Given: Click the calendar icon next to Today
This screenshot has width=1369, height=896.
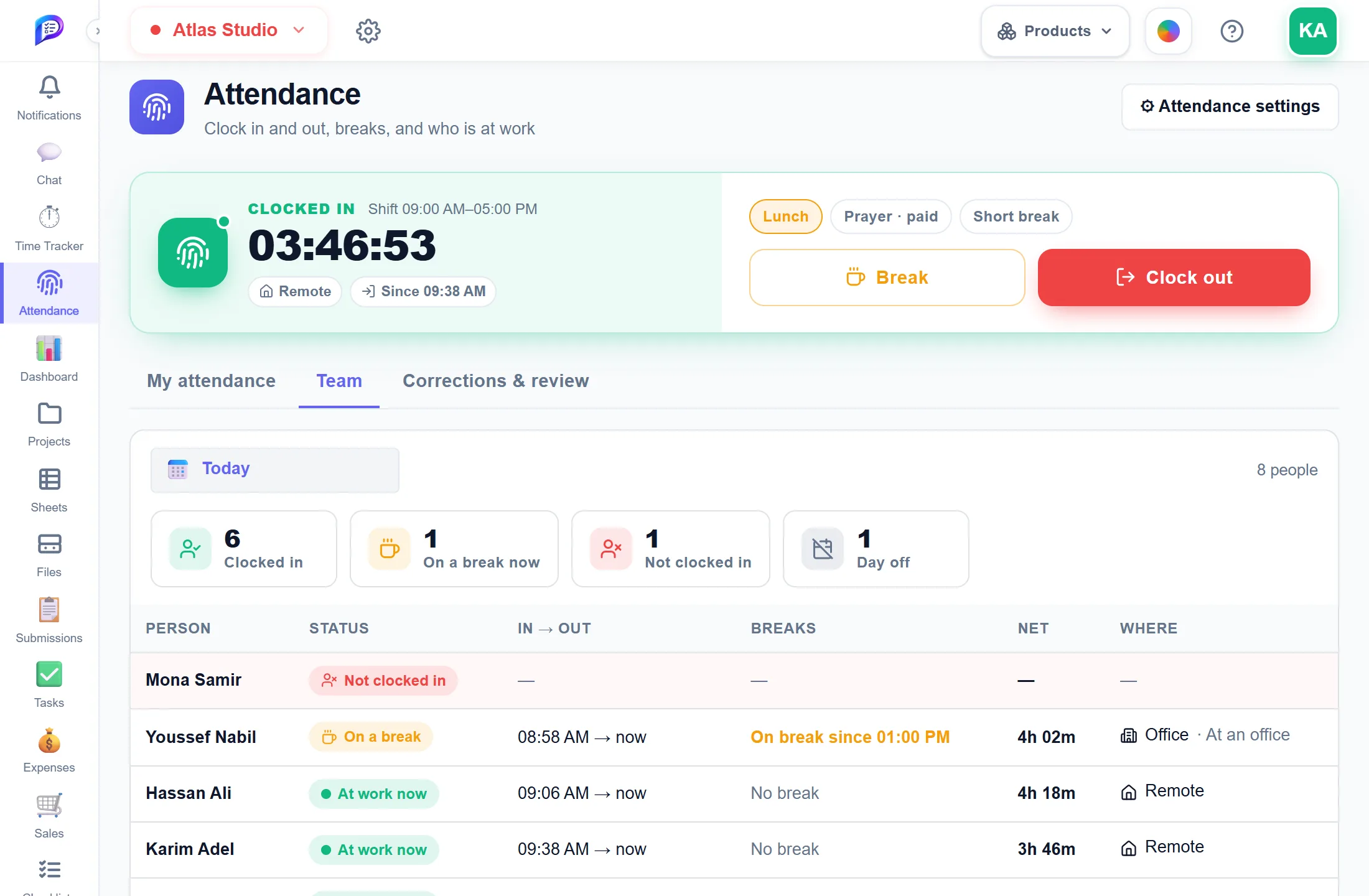Looking at the screenshot, I should [178, 469].
